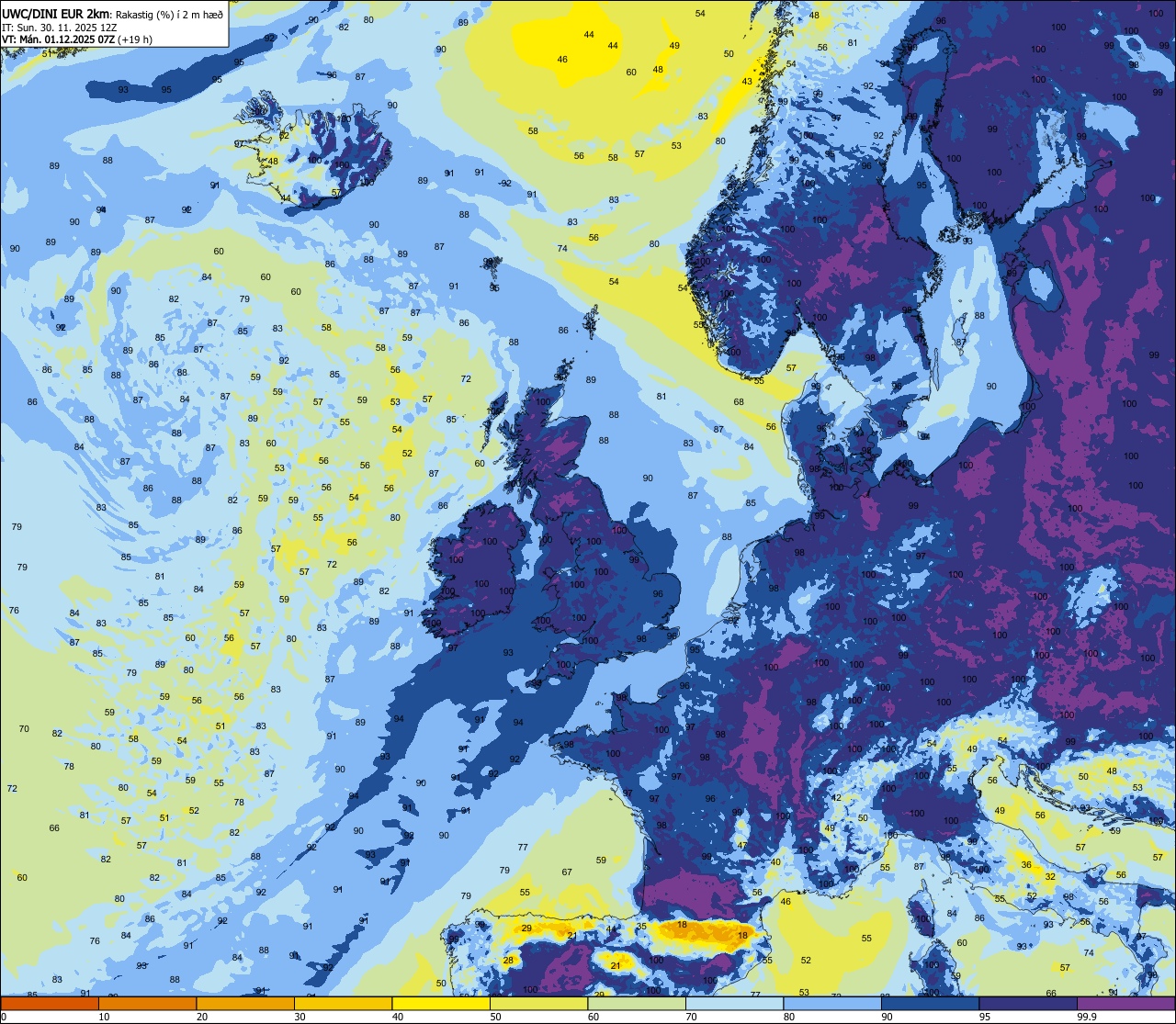This screenshot has height=1024, width=1176.
Task: Click the 80–90% light blue legend swatch
Action: pos(832,1003)
